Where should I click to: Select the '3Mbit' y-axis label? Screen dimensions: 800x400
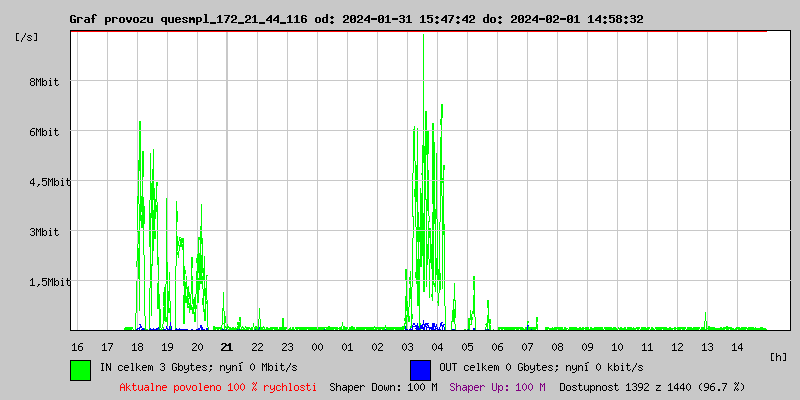point(44,232)
